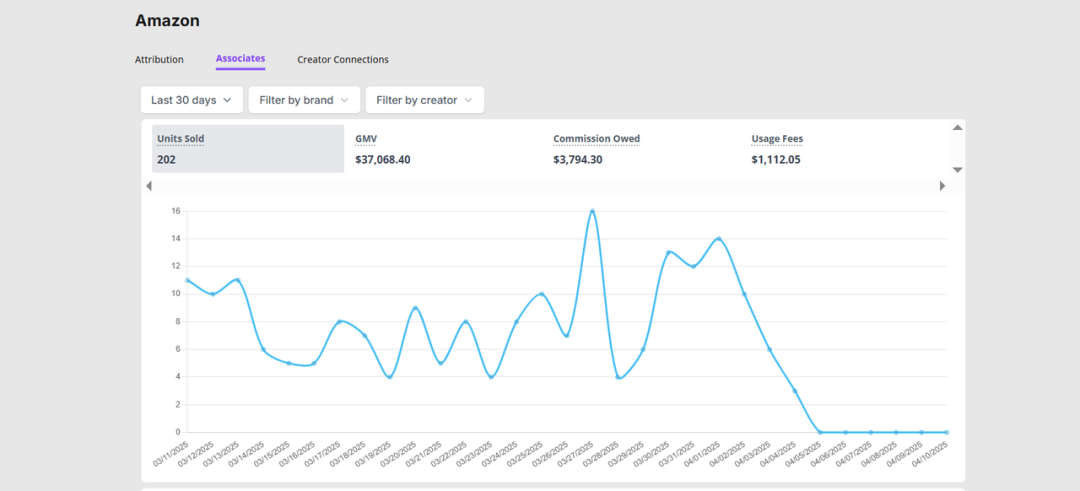Click the Amazon page heading
The height and width of the screenshot is (491, 1080).
coord(167,21)
